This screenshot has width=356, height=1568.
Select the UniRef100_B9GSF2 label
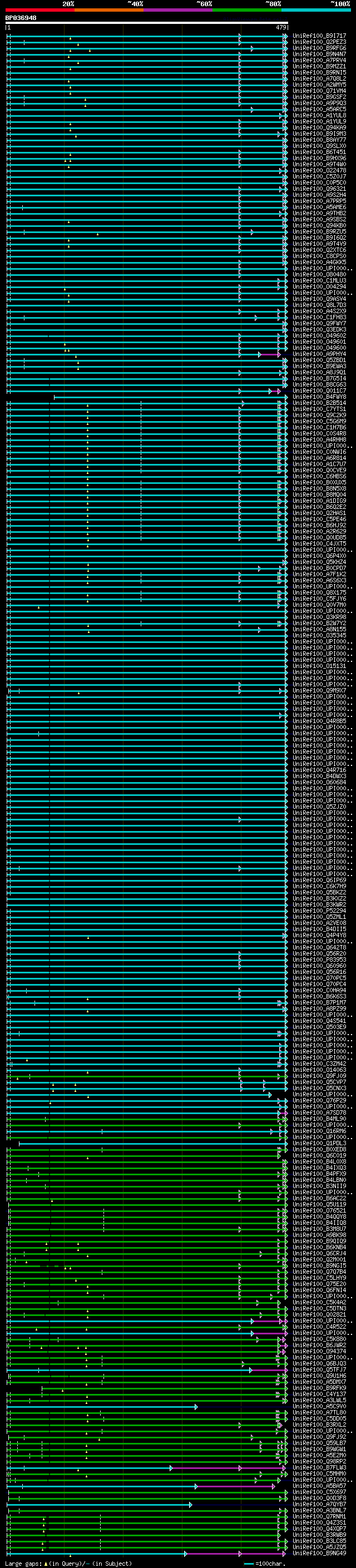pyautogui.click(x=319, y=97)
